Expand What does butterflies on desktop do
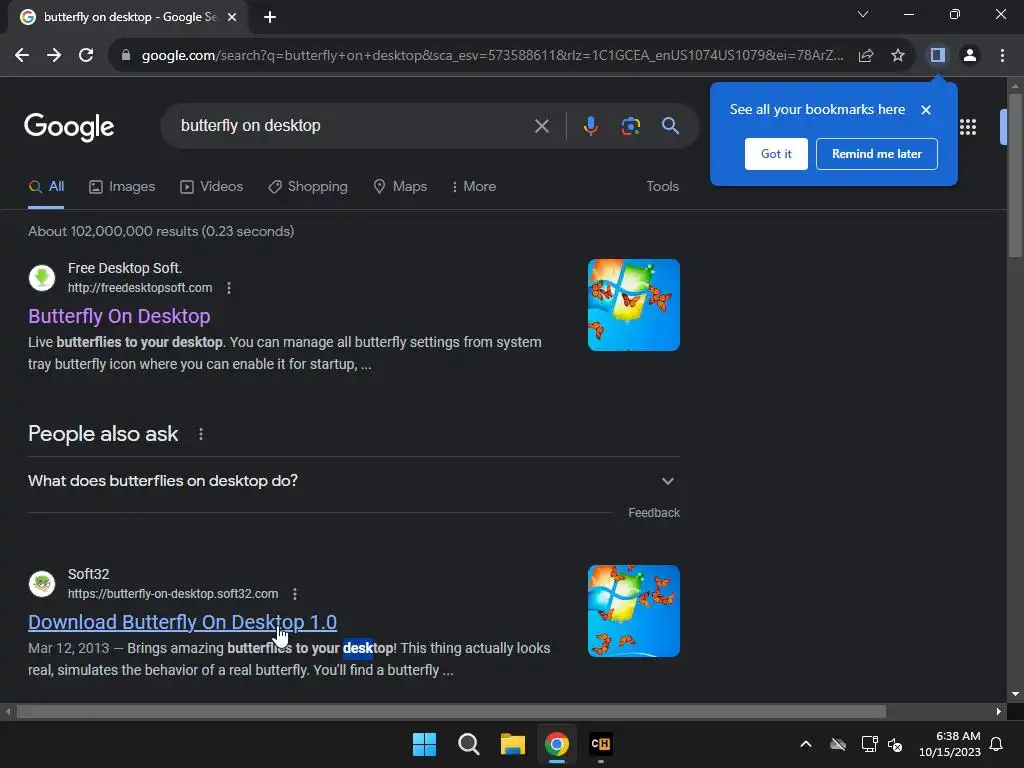The width and height of the screenshot is (1024, 768). point(353,481)
